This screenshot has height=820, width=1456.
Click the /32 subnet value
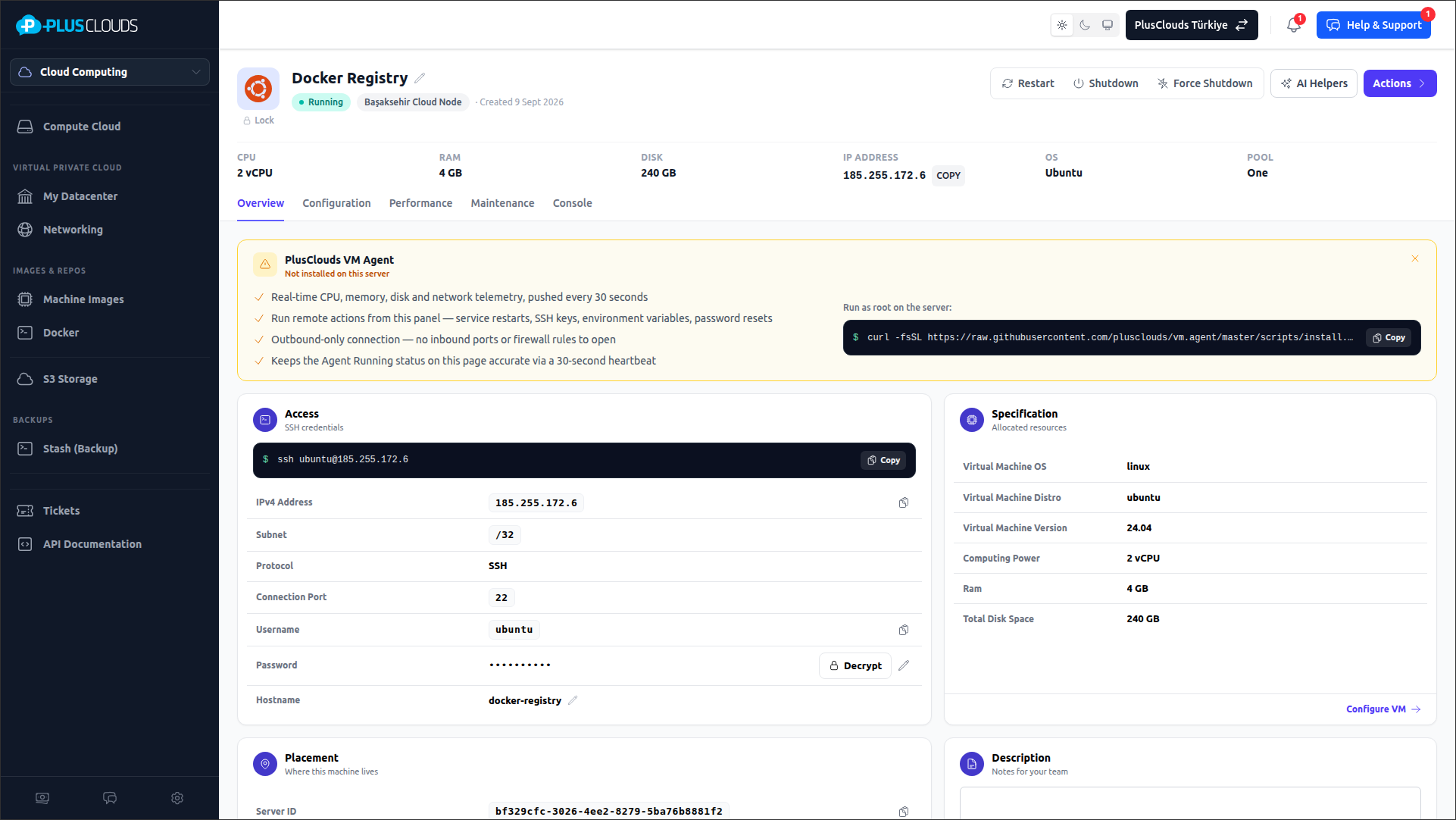(505, 535)
